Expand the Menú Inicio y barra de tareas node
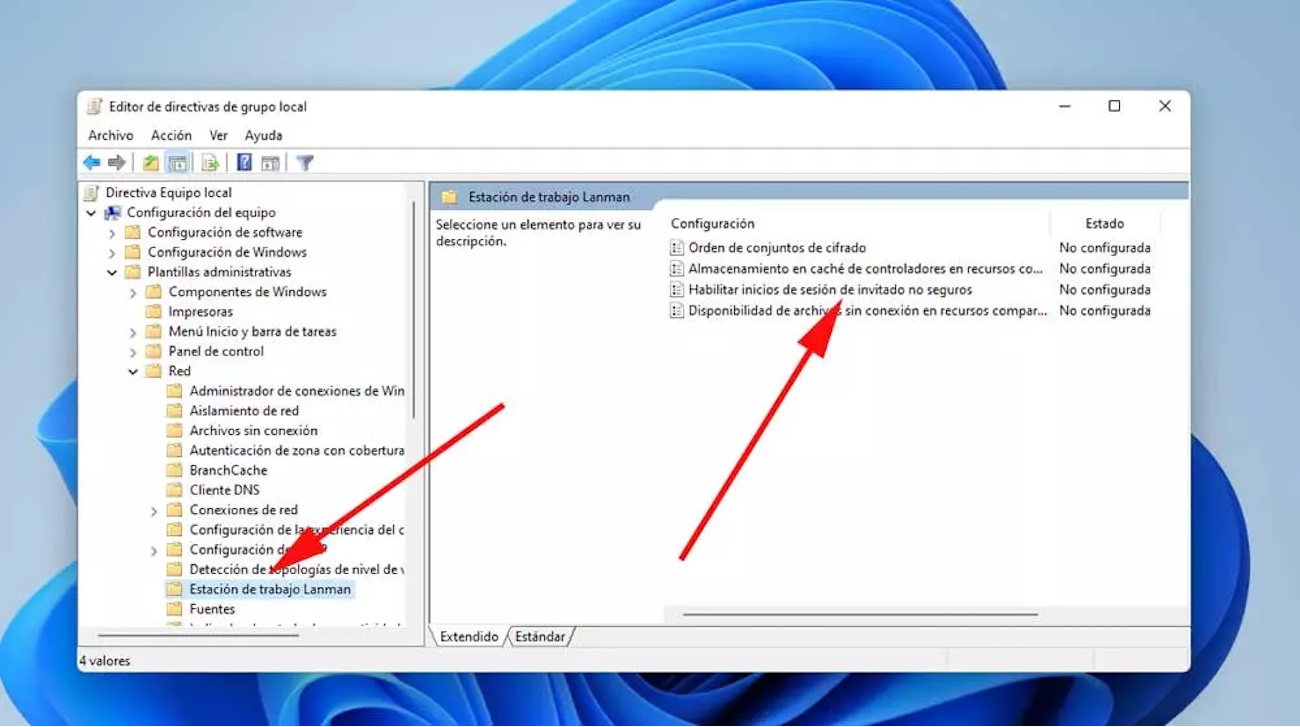Screen dimensions: 1300x727 click(x=133, y=332)
